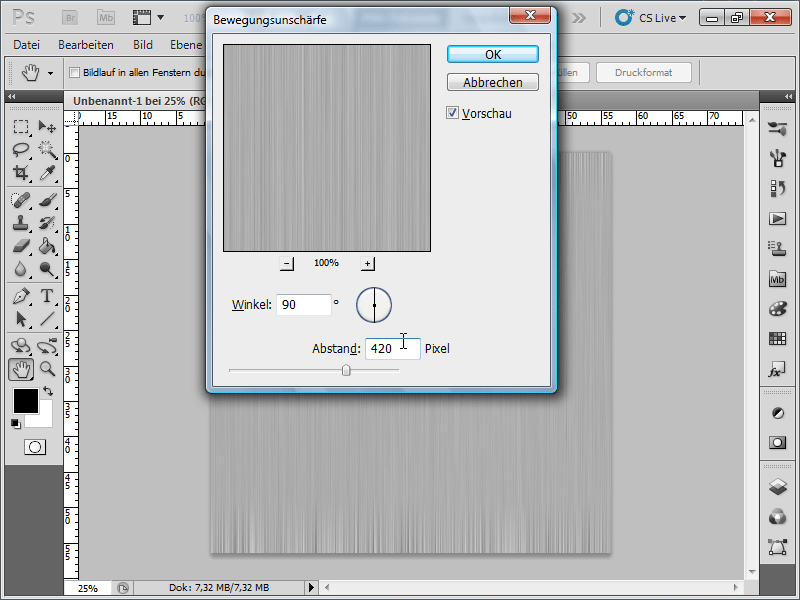Select the Healing Brush tool
Screen dimensions: 800x600
click(21, 200)
